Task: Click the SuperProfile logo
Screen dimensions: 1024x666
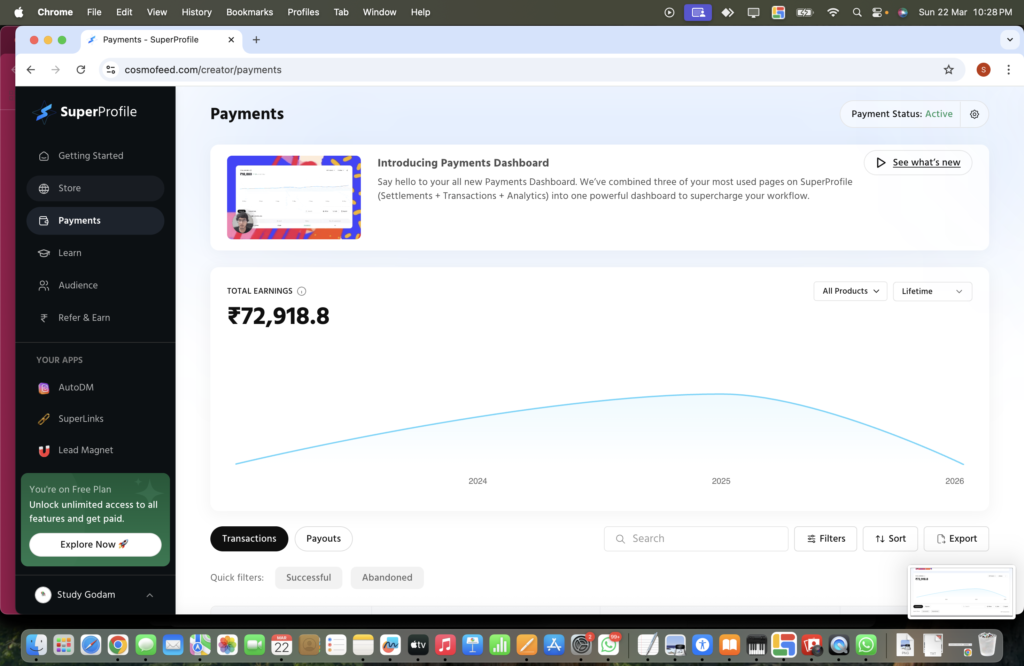Action: coord(85,112)
